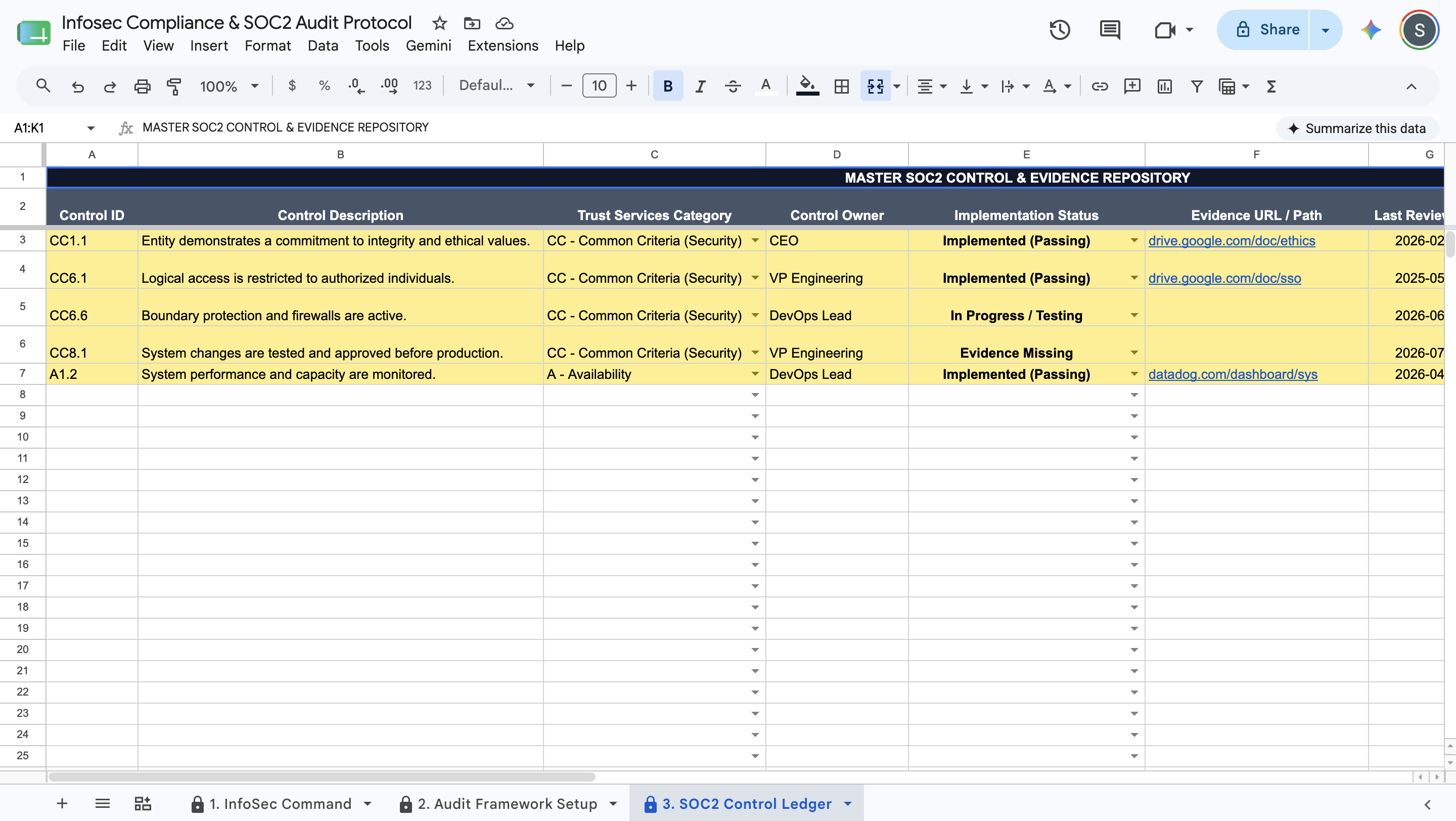Screen dimensions: 1456x821
Task: Redo the last action
Action: [110, 86]
